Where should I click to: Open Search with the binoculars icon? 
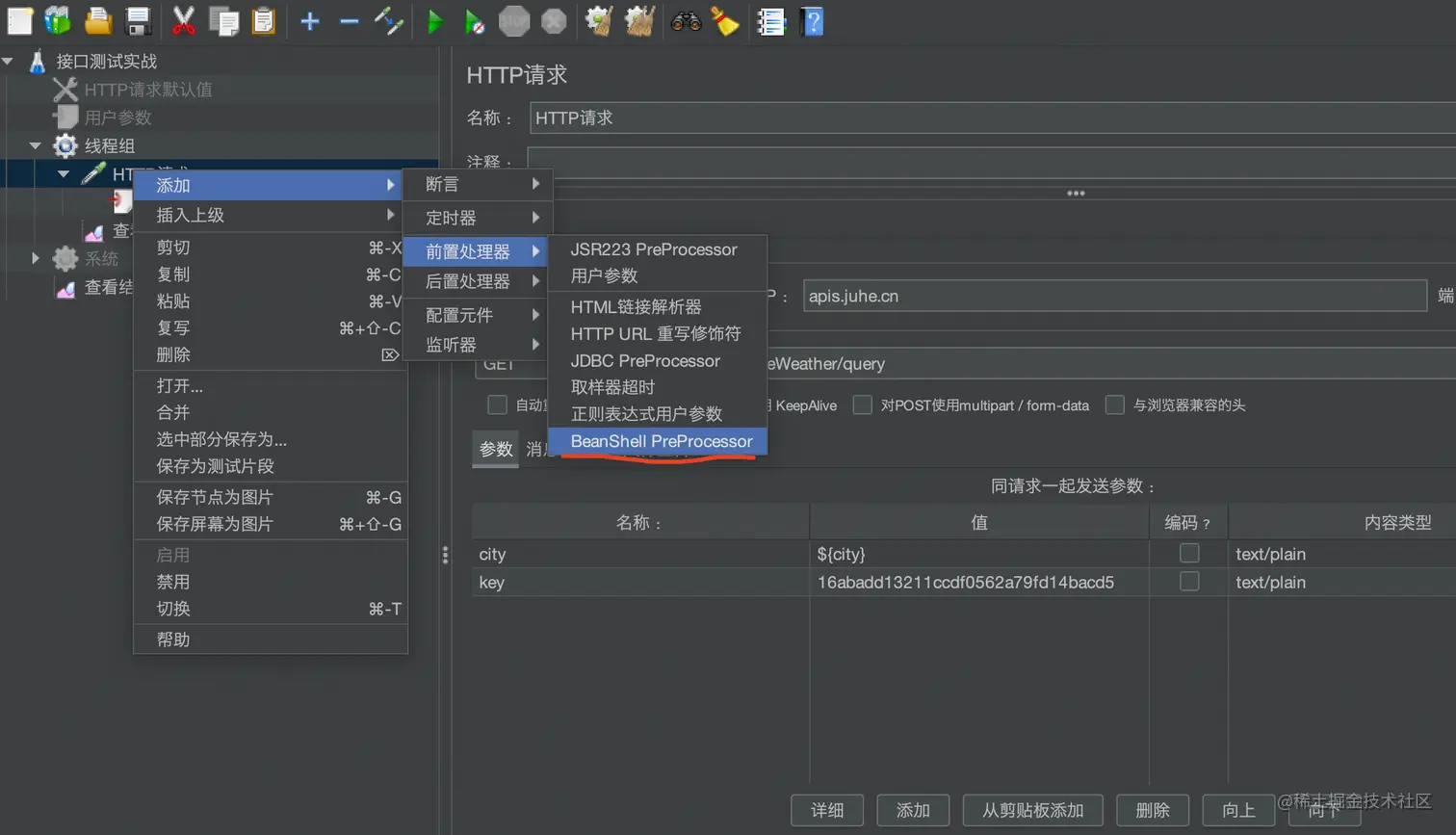686,20
